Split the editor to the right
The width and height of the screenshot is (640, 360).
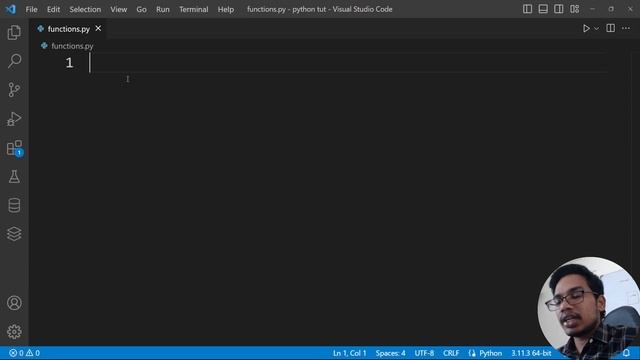click(x=611, y=28)
